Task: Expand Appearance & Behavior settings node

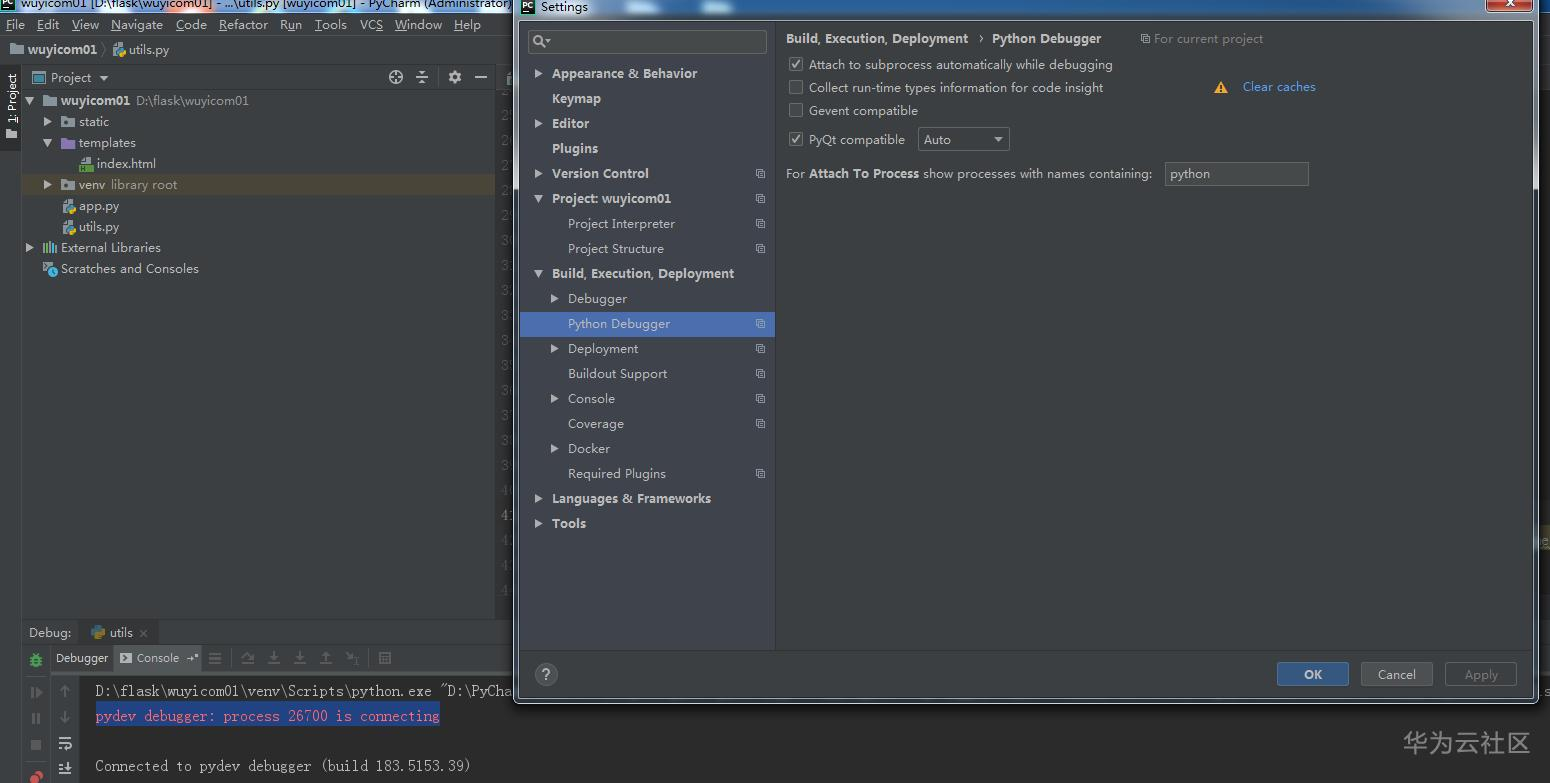Action: 539,74
